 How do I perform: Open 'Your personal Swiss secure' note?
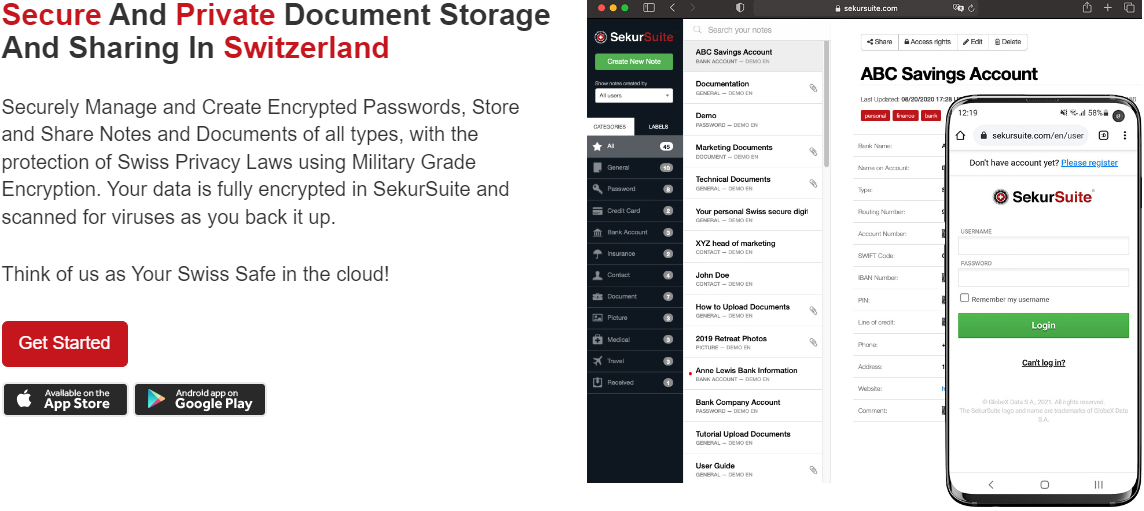[x=753, y=215]
